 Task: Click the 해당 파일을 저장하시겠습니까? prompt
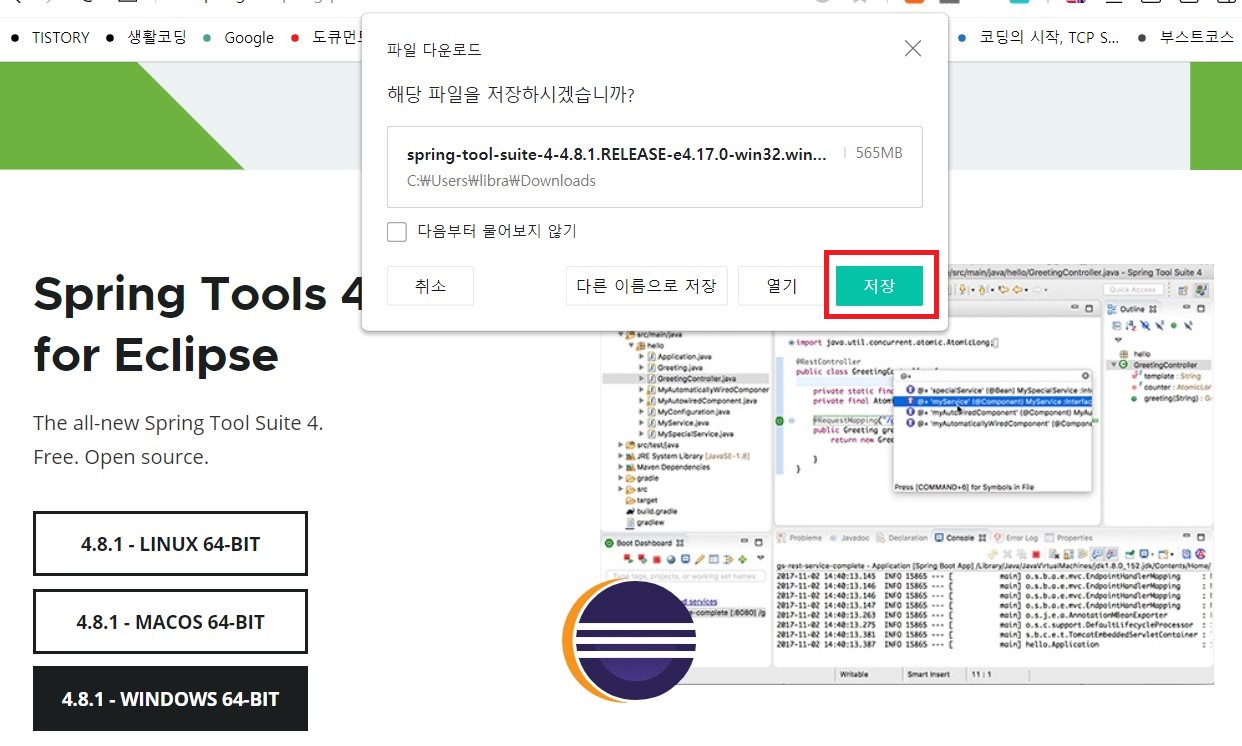click(x=511, y=95)
